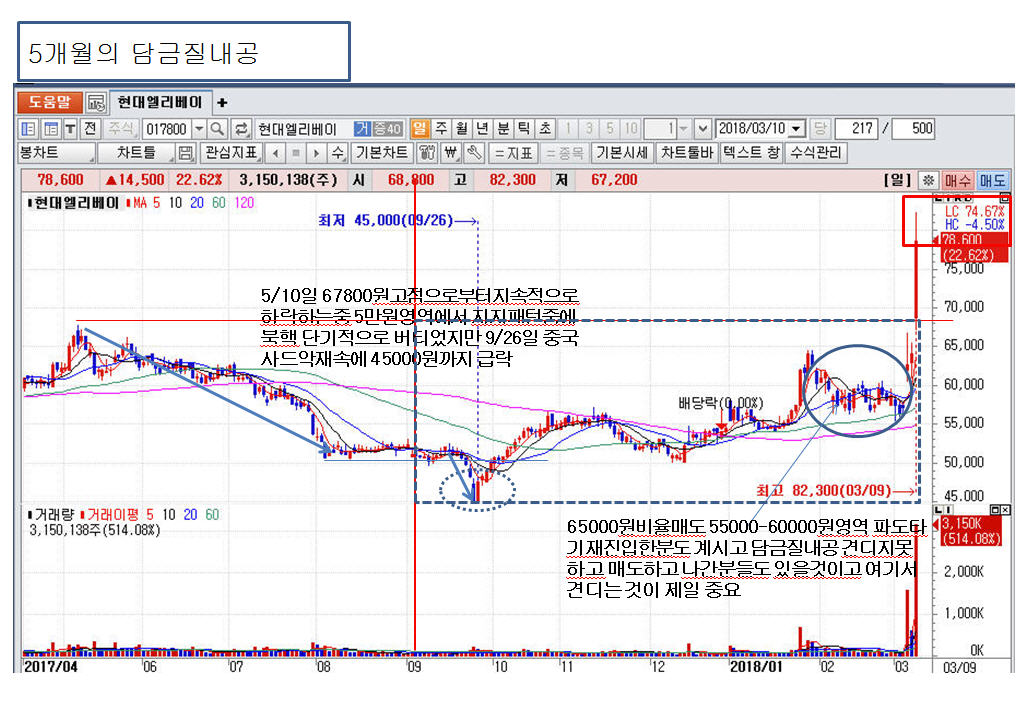
Task: Open the wrench settings icon in toolbar
Action: pos(473,153)
